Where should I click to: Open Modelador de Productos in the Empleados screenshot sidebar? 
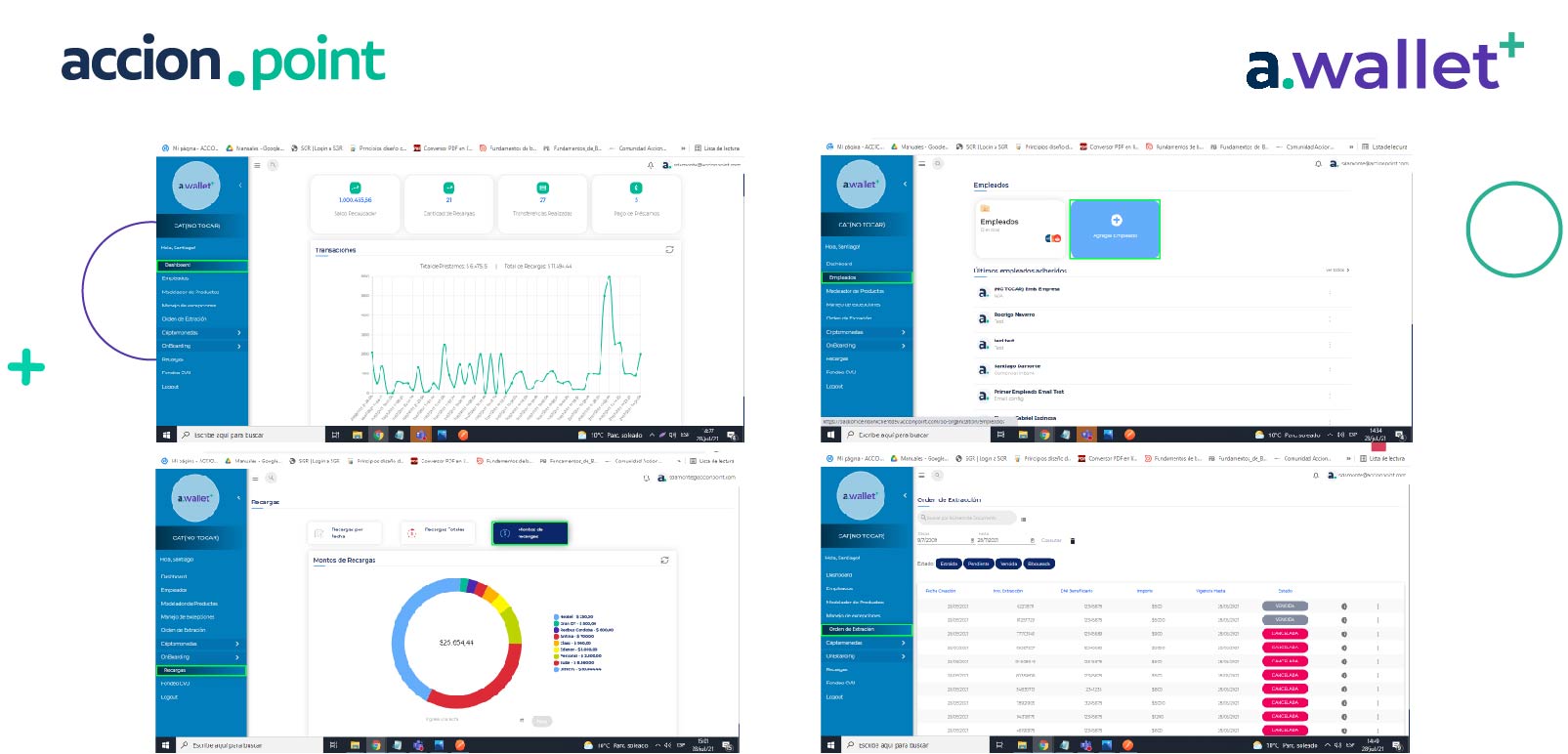pyautogui.click(x=855, y=291)
